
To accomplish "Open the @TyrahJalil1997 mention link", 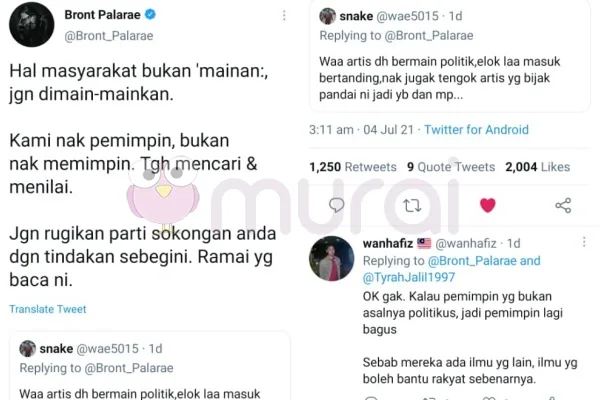I will click(409, 277).
